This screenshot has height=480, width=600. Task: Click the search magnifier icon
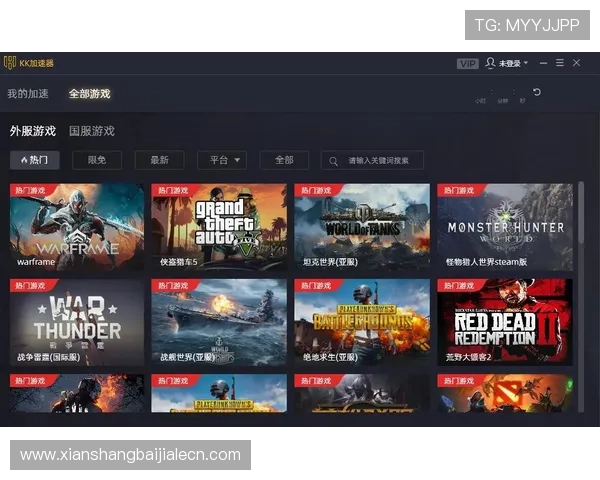[x=332, y=160]
